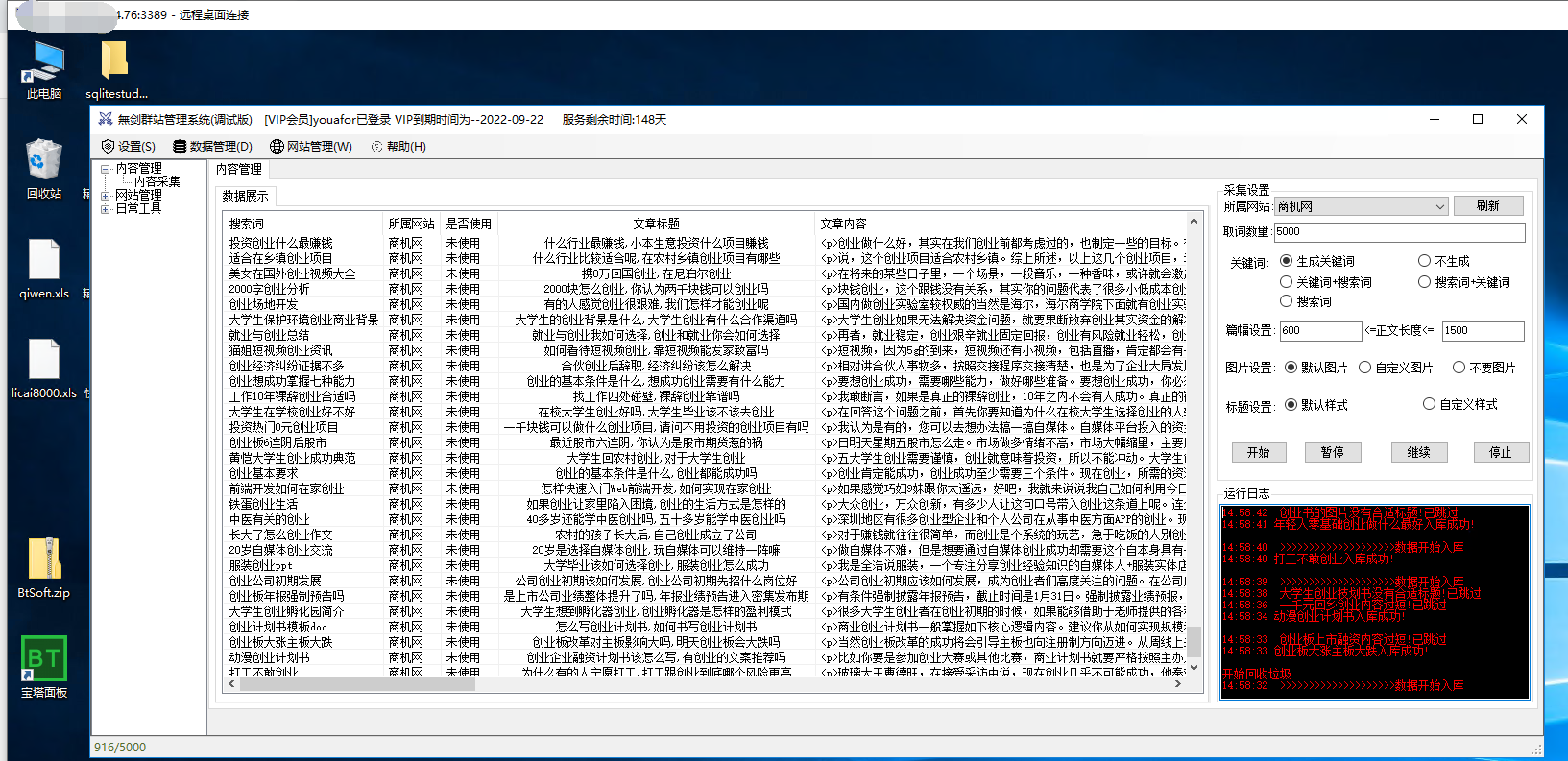
Task: Click the 数据管理 database icon
Action: pyautogui.click(x=180, y=146)
